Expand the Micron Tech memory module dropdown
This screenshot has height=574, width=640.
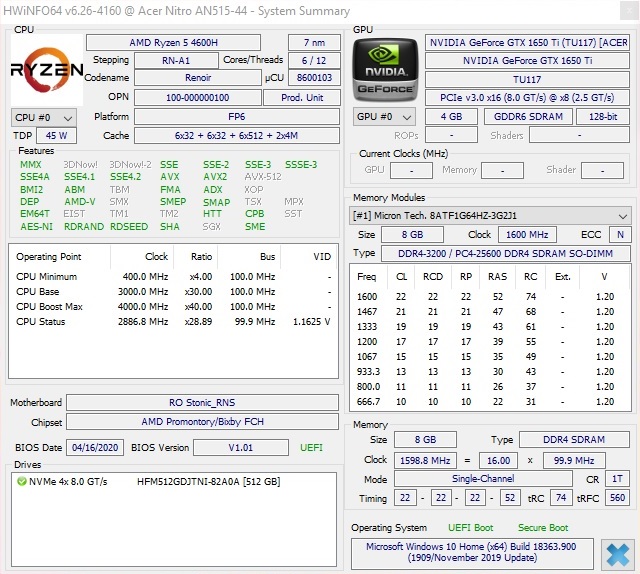pyautogui.click(x=490, y=216)
